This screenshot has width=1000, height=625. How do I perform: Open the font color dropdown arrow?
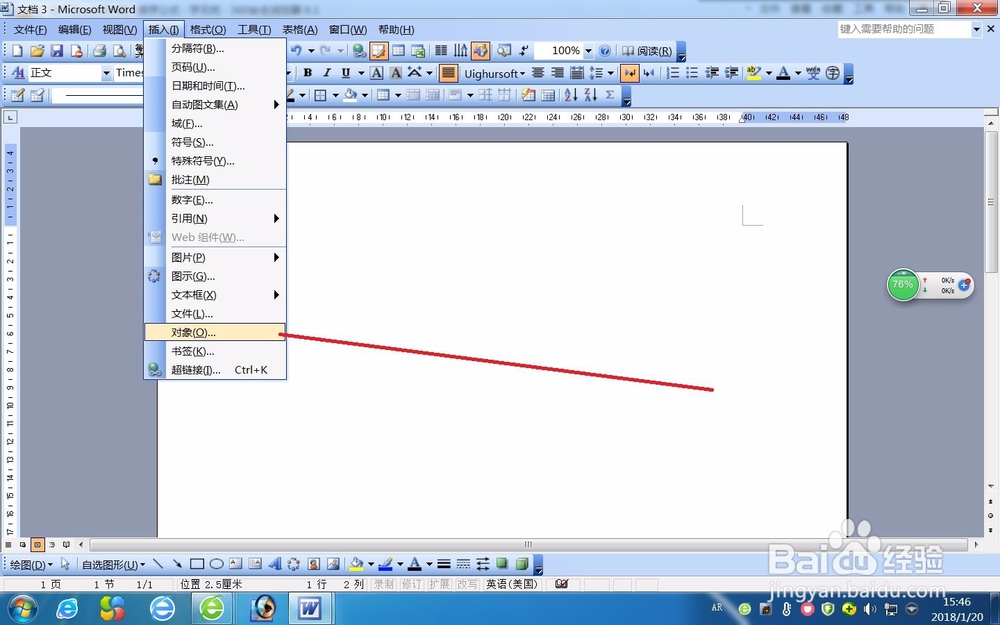pos(797,73)
